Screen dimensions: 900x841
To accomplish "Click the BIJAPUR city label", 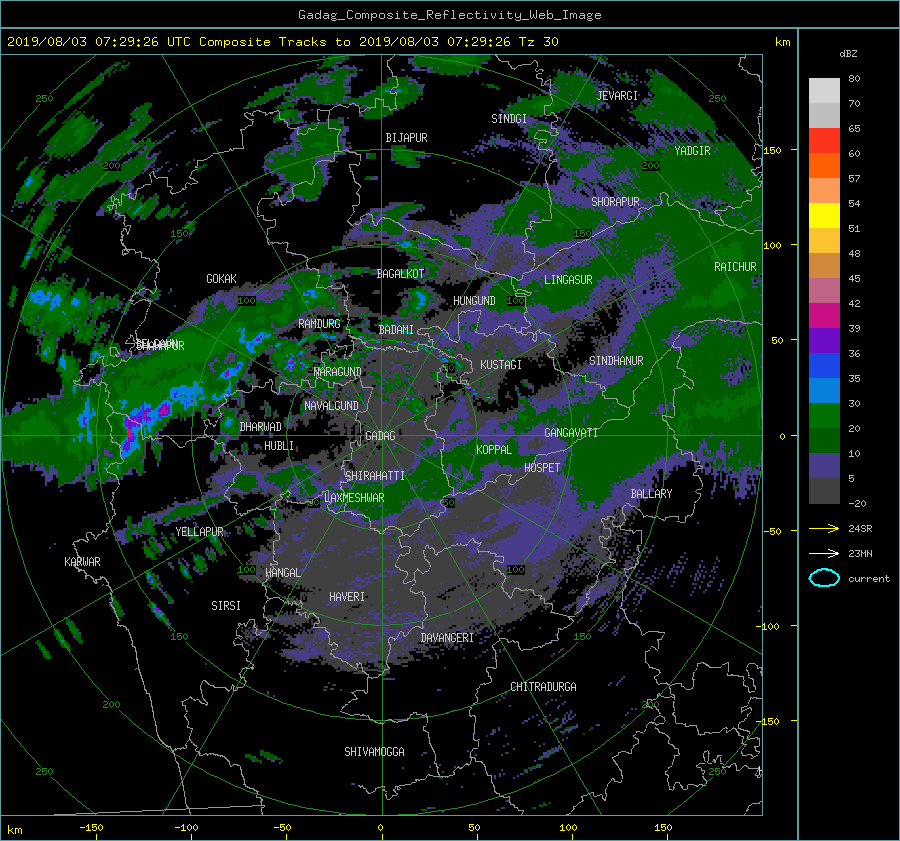I will 406,138.
